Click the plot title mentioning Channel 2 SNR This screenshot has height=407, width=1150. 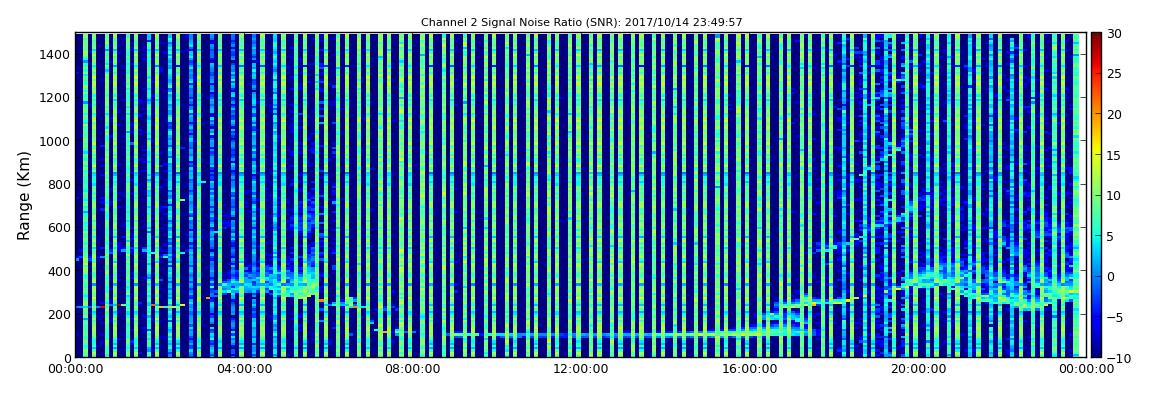582,23
